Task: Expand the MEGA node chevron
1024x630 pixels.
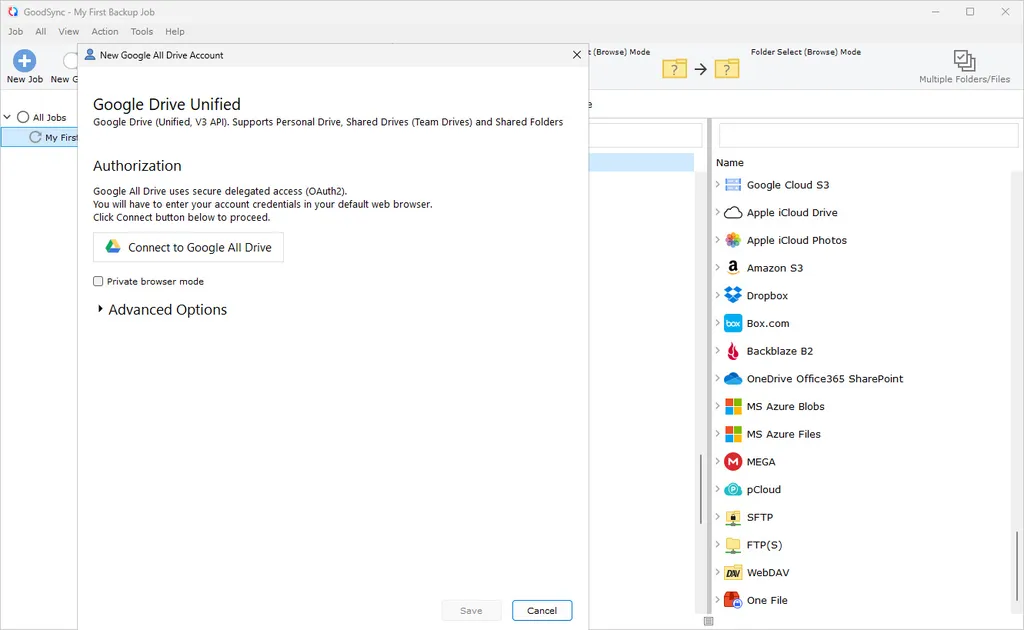Action: tap(717, 462)
